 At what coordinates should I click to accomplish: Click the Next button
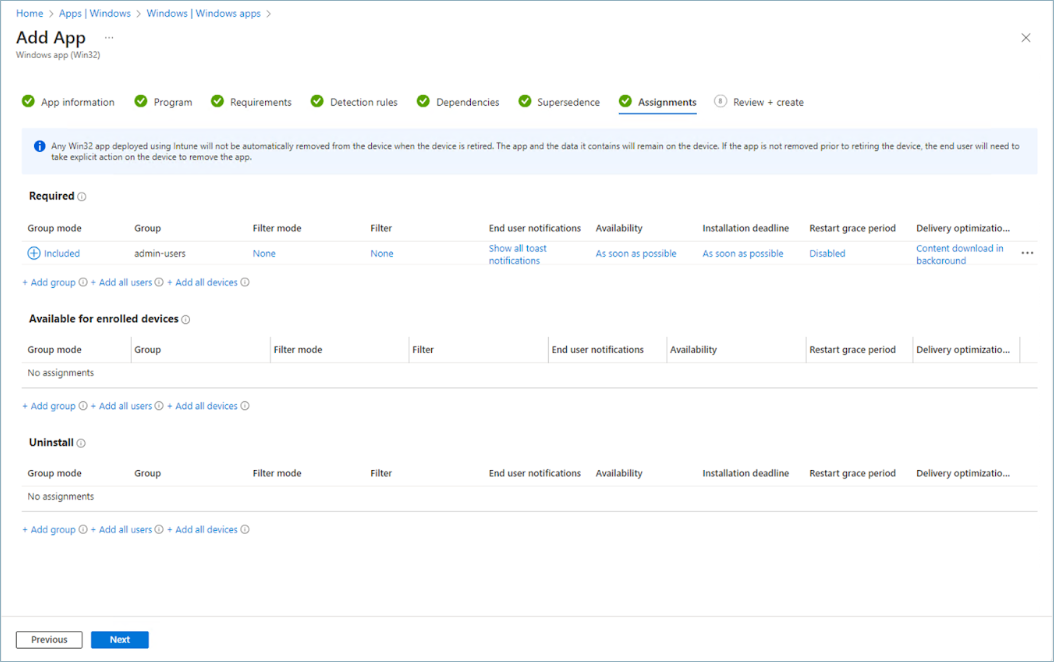(x=119, y=639)
